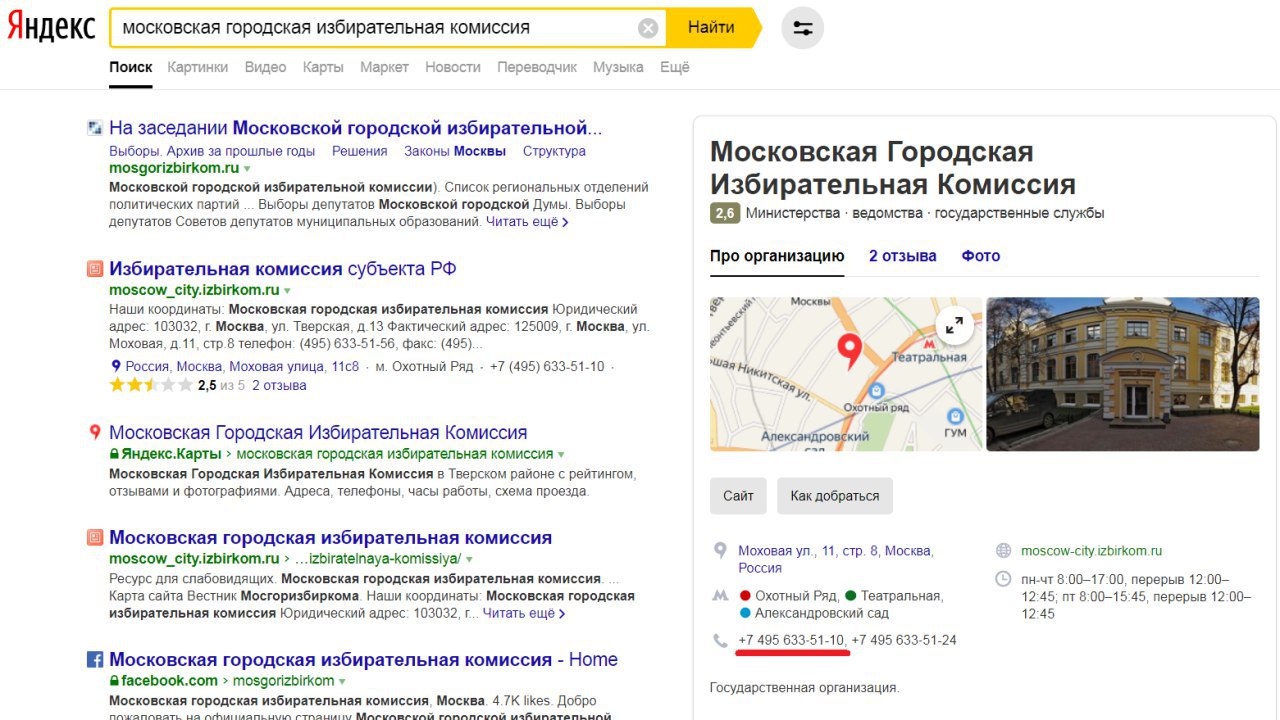
Task: Open the Структура sitelink
Action: tap(554, 151)
